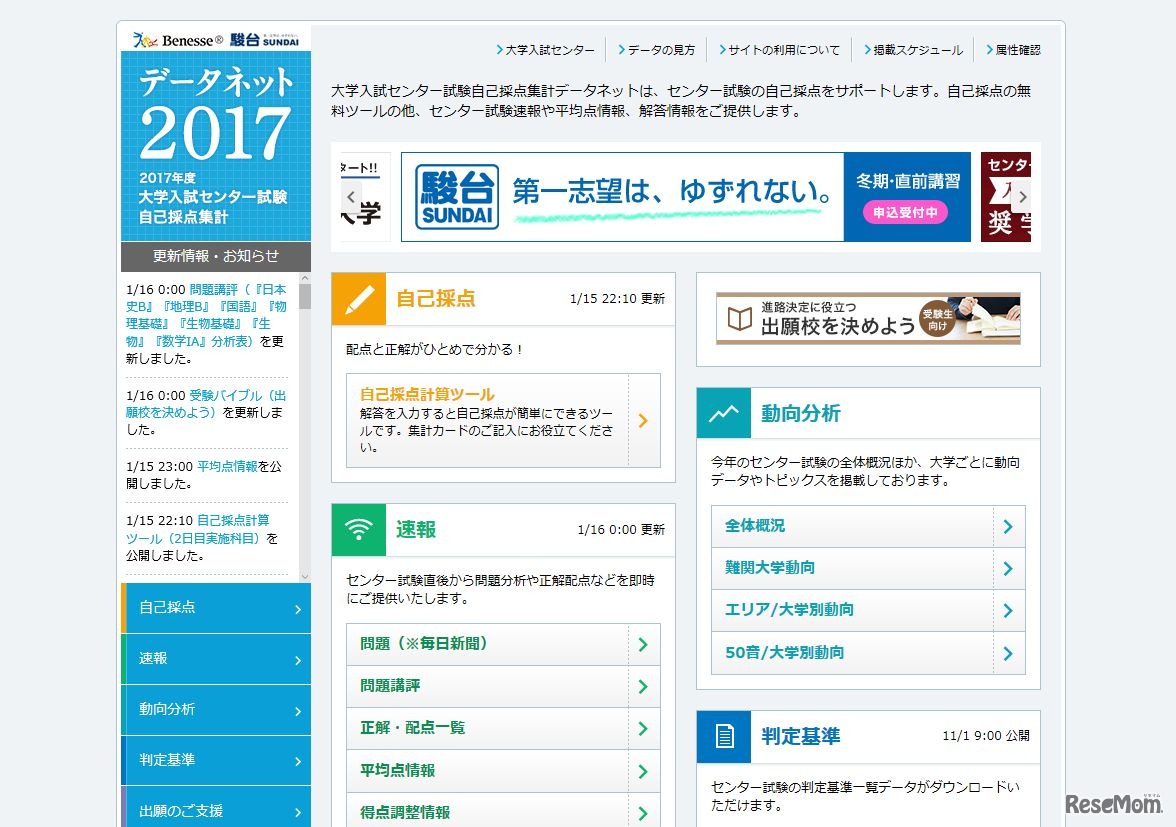Open the 問題講評 news link dated 1/16
The image size is (1176, 827).
pos(206,315)
